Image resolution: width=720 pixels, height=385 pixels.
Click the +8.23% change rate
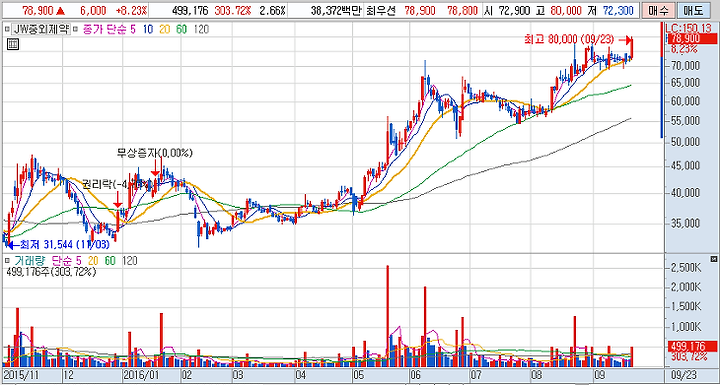pos(130,10)
